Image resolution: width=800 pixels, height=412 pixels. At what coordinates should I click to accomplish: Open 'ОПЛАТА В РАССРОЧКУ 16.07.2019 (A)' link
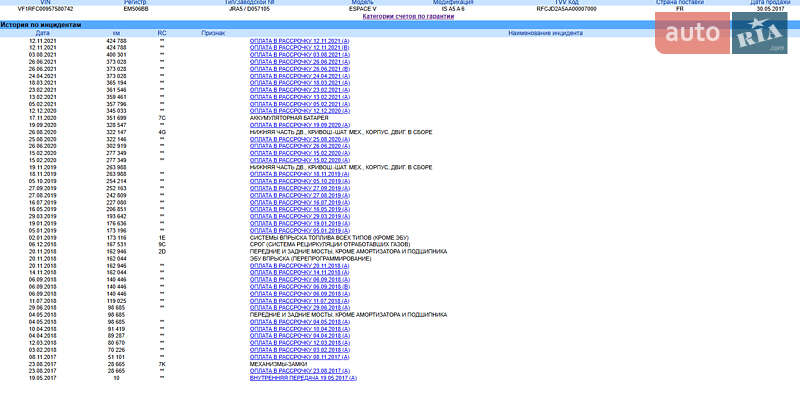click(299, 201)
